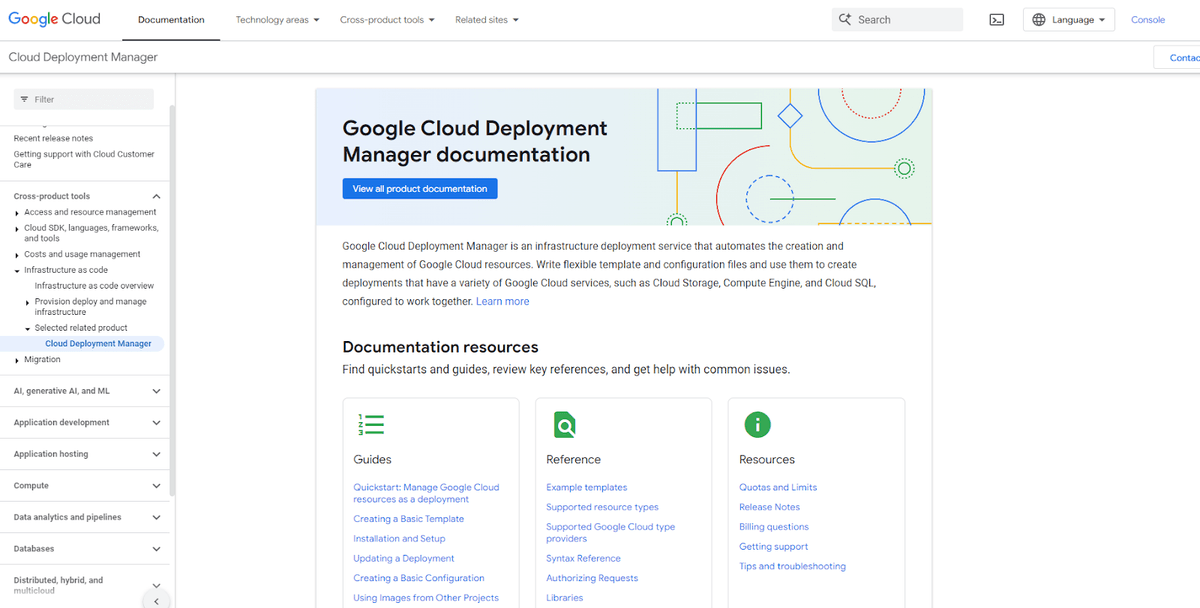The image size is (1200, 608).
Task: Click the sidebar vertical scrollbar
Action: click(172, 300)
